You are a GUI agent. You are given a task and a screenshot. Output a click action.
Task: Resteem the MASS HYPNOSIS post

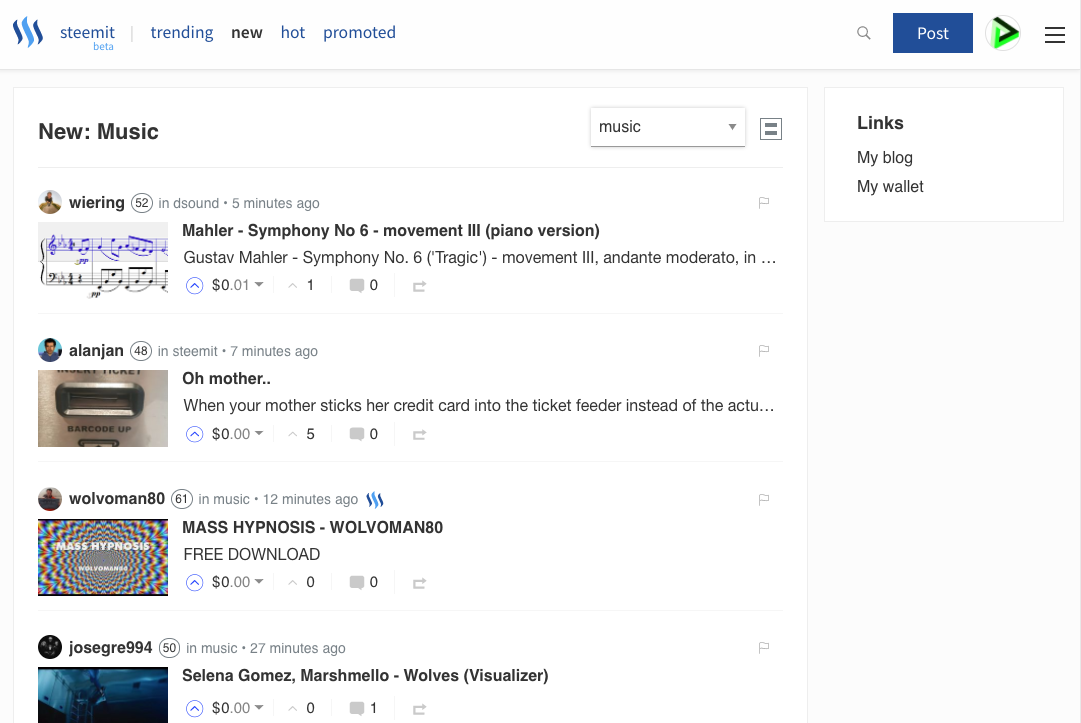click(419, 583)
